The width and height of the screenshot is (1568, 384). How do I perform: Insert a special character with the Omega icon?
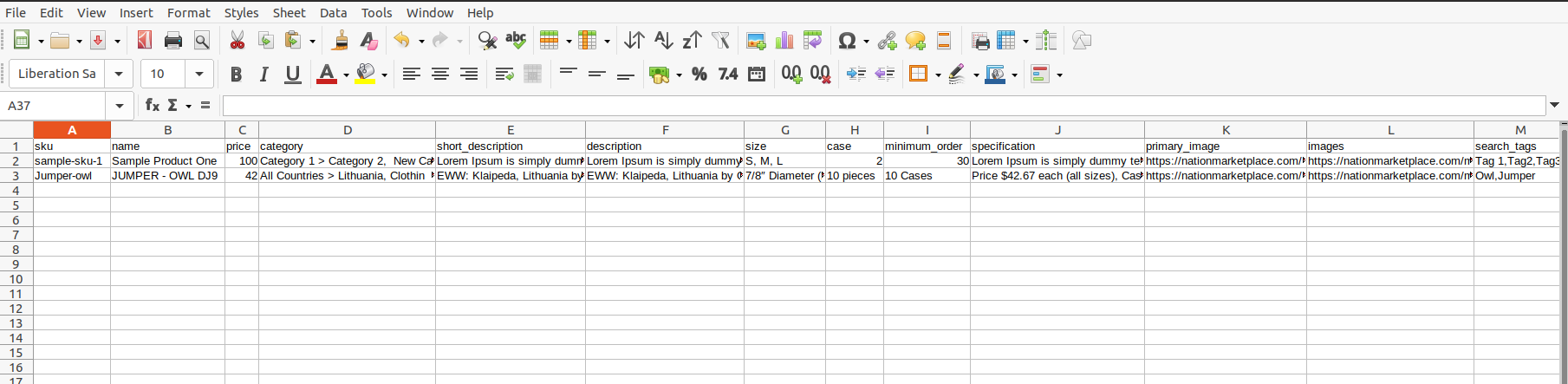pyautogui.click(x=847, y=41)
